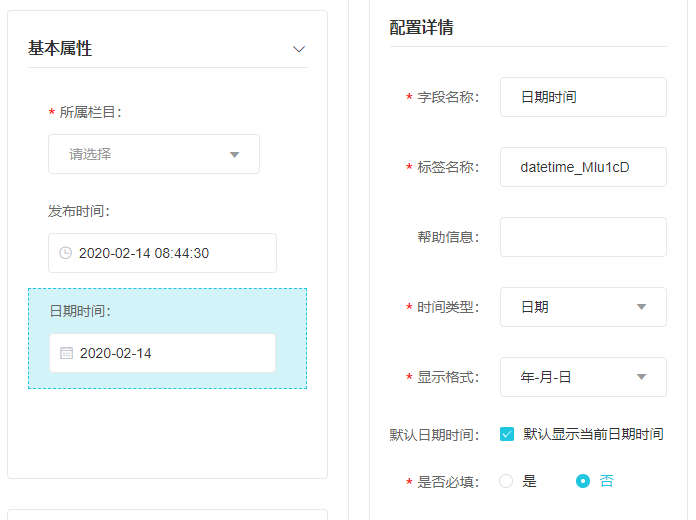
Task: Click the empty 帮助信息 input field
Action: click(583, 237)
